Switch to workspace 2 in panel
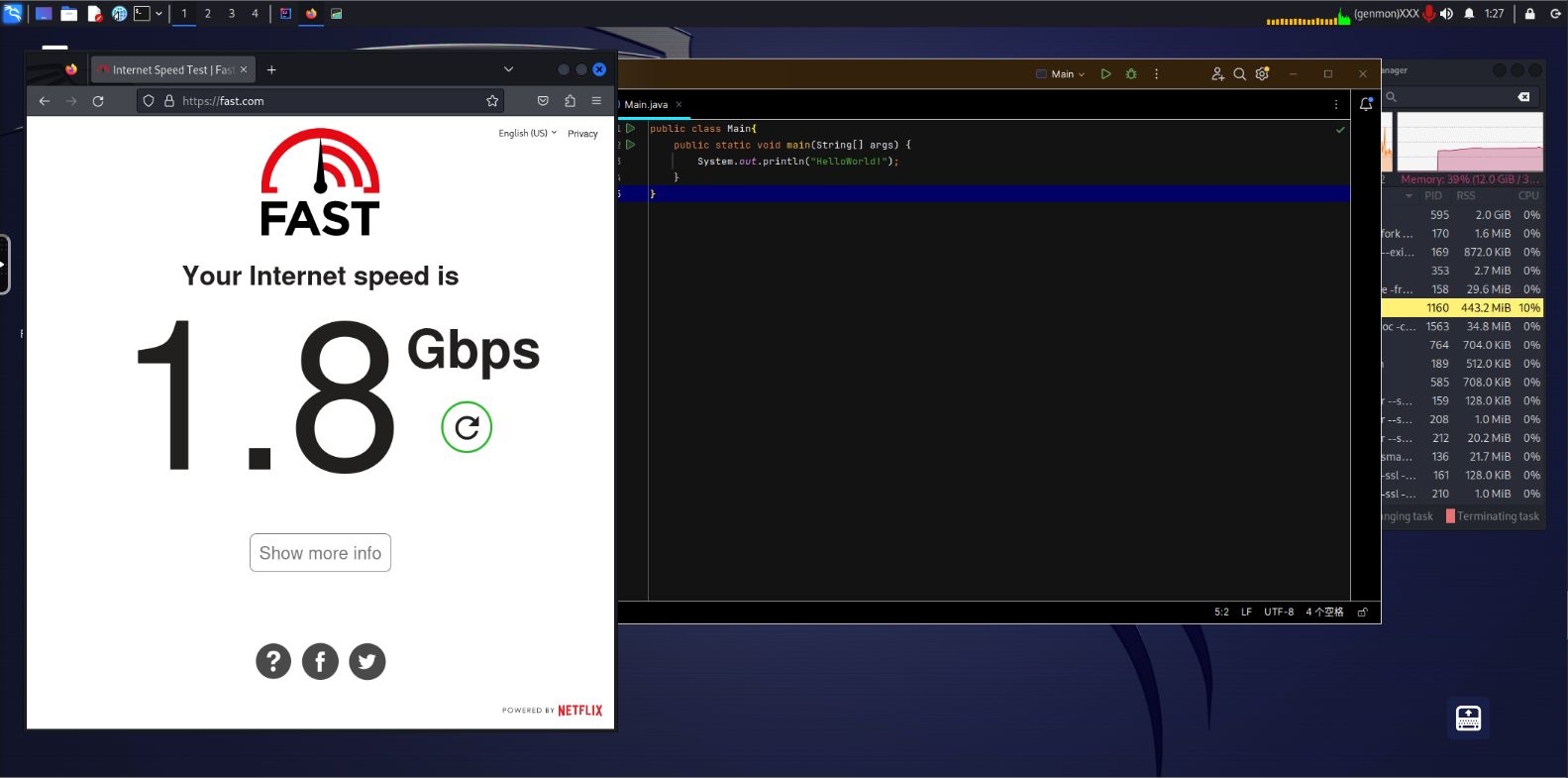This screenshot has width=1568, height=778. click(x=208, y=14)
